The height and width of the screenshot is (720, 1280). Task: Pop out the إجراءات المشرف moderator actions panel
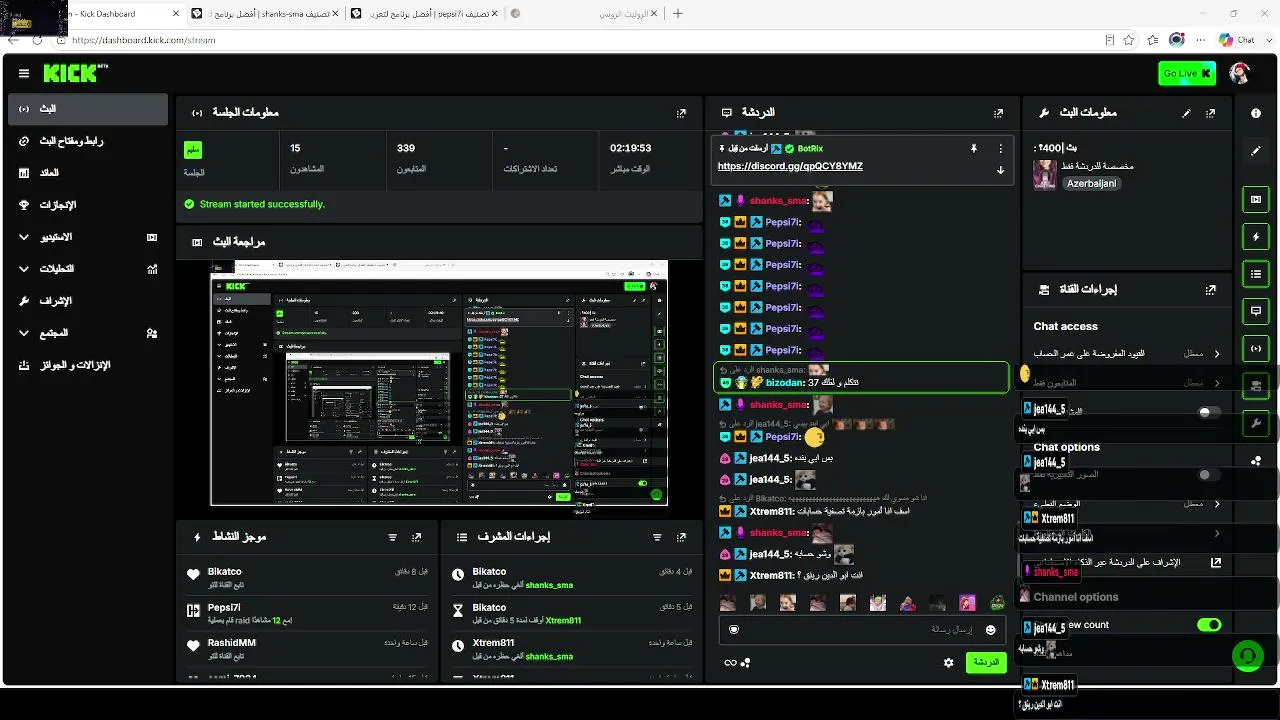pos(681,537)
